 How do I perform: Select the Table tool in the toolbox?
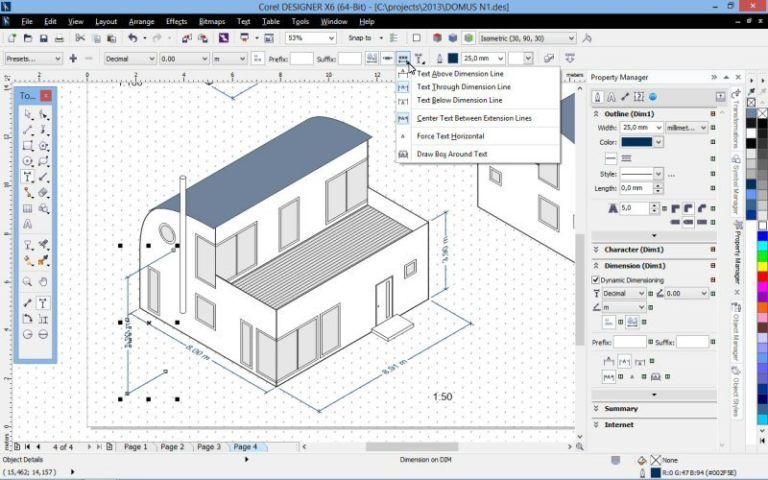pyautogui.click(x=28, y=208)
